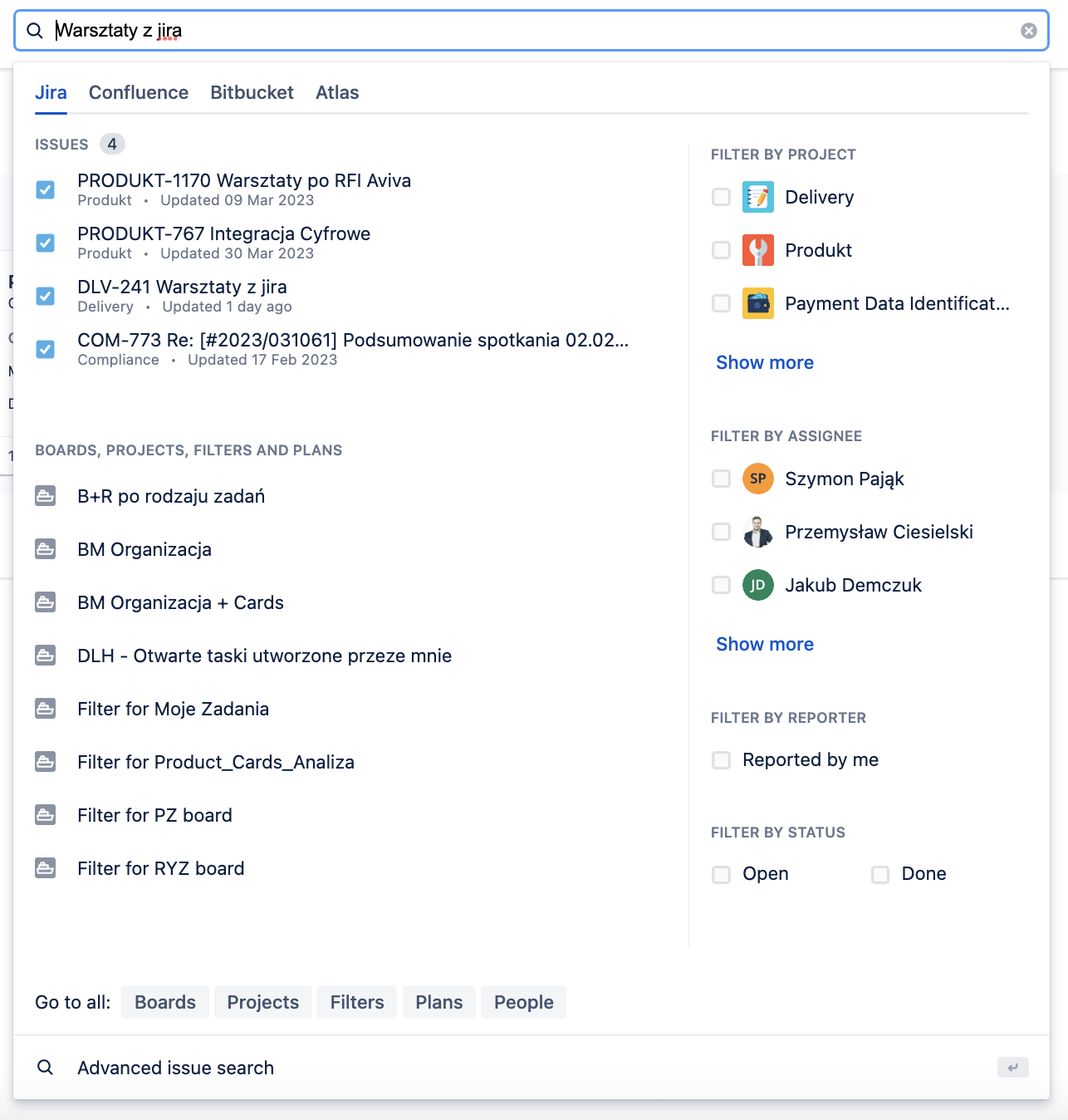The width and height of the screenshot is (1068, 1120).
Task: Click the Delivery project notepad icon
Action: [757, 197]
